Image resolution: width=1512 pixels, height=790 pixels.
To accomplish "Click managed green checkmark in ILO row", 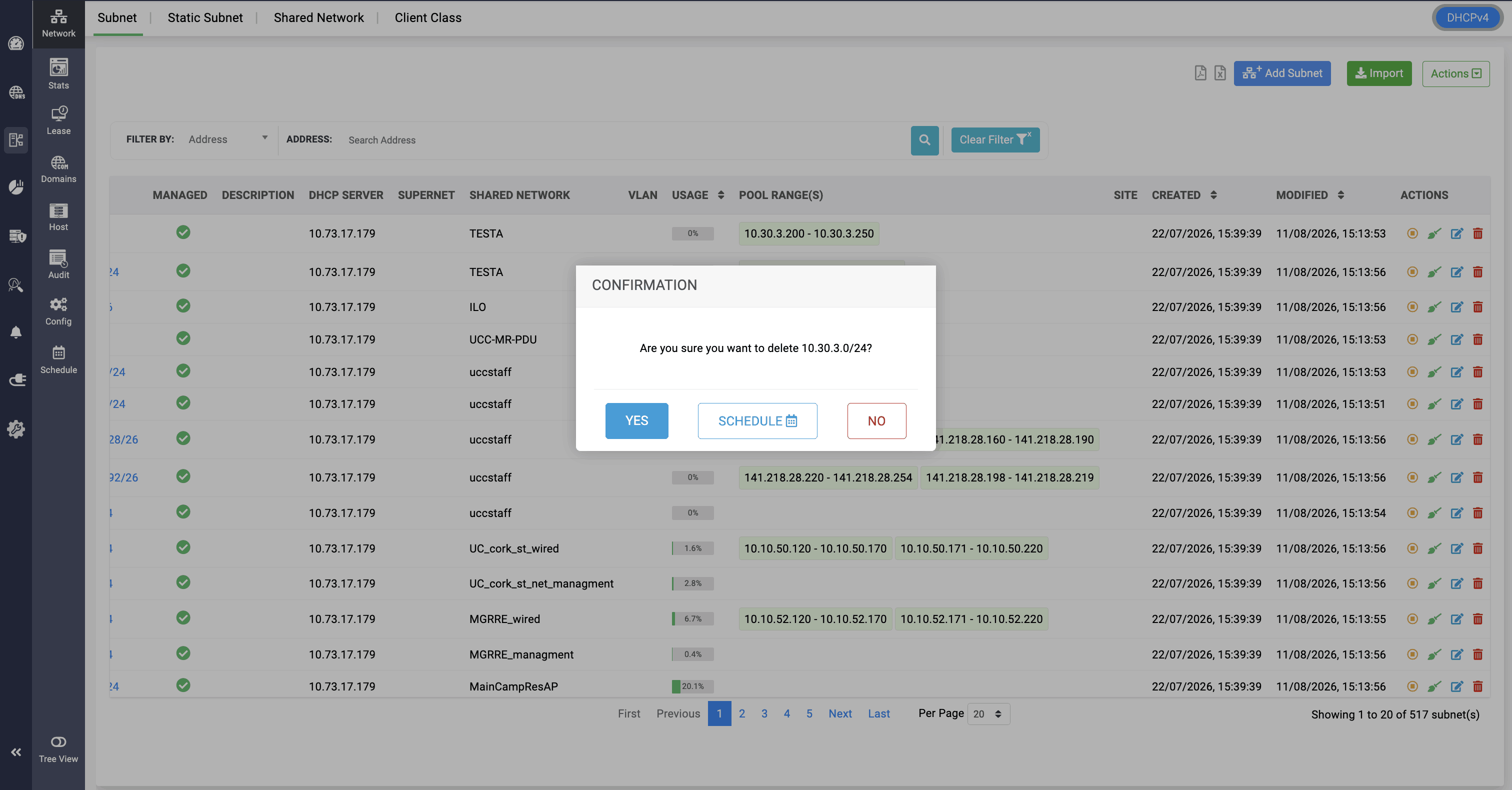I will (x=183, y=306).
